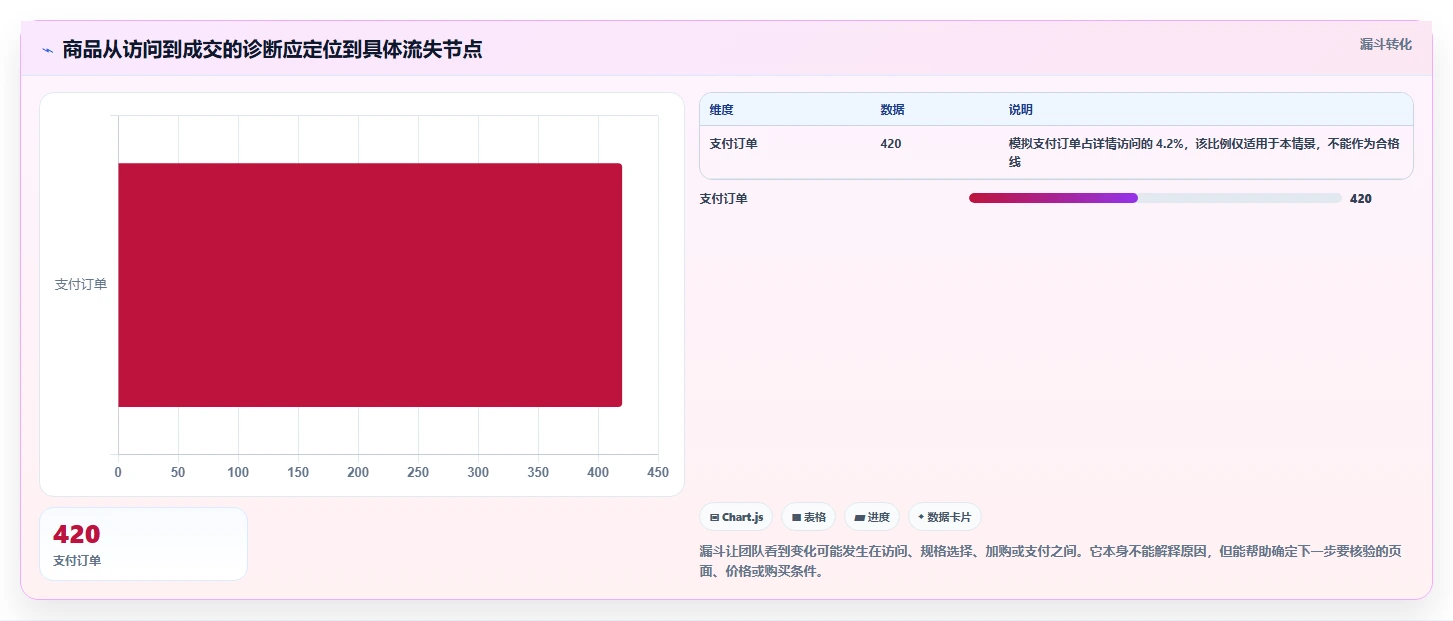Click the 420 支付订单 data card
This screenshot has height=621, width=1453.
tap(143, 544)
